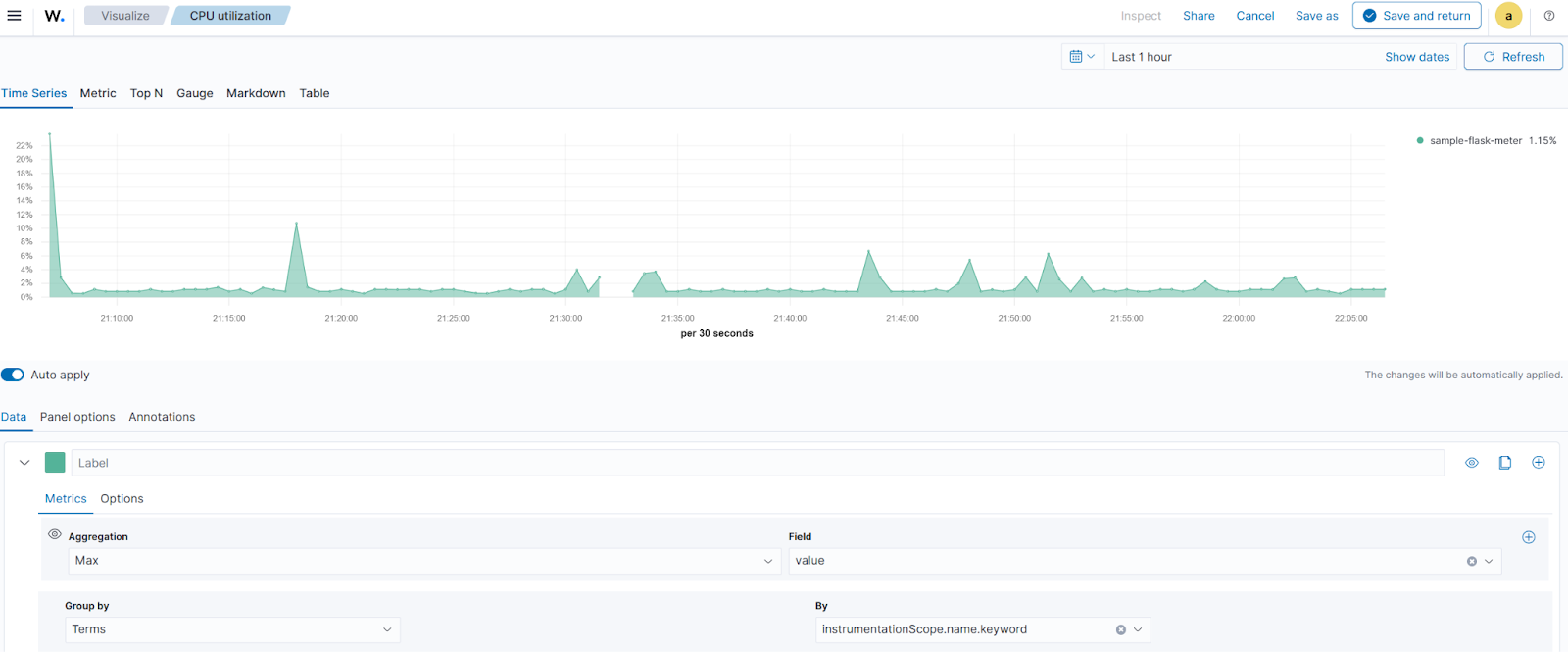
Task: Open the series color picker swatch
Action: (55, 463)
